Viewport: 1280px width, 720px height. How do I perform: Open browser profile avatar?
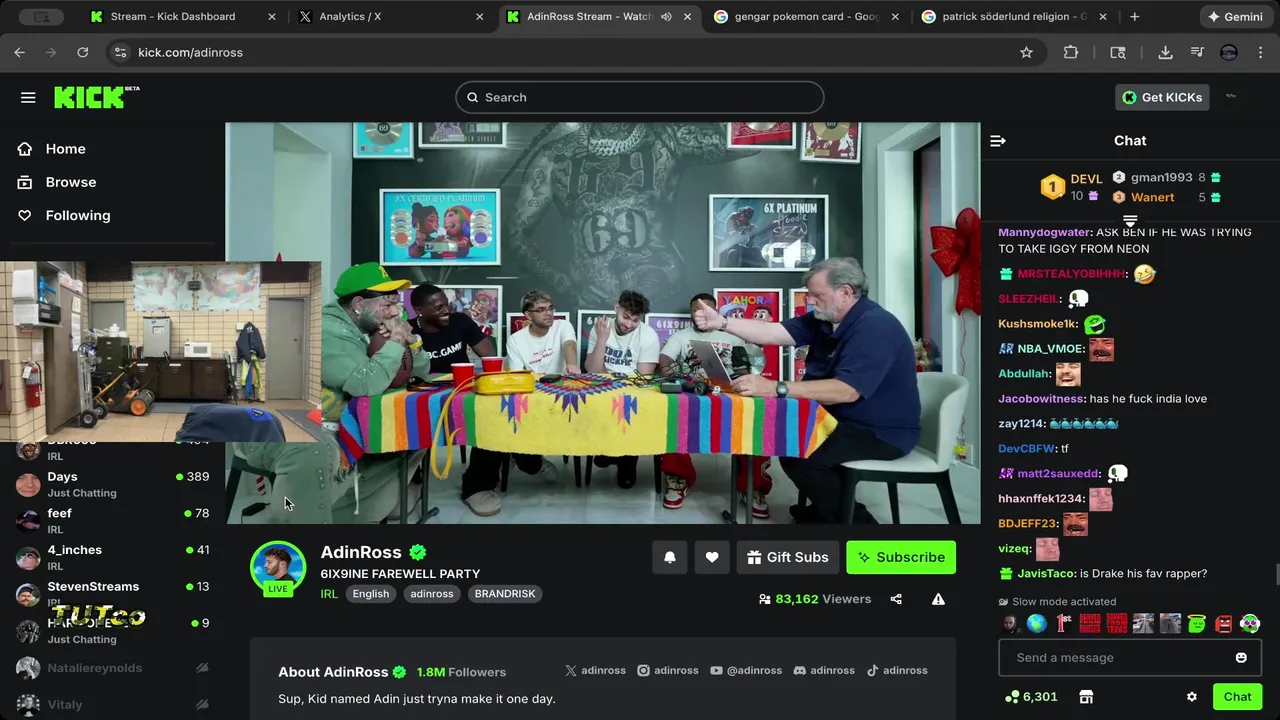1229,52
